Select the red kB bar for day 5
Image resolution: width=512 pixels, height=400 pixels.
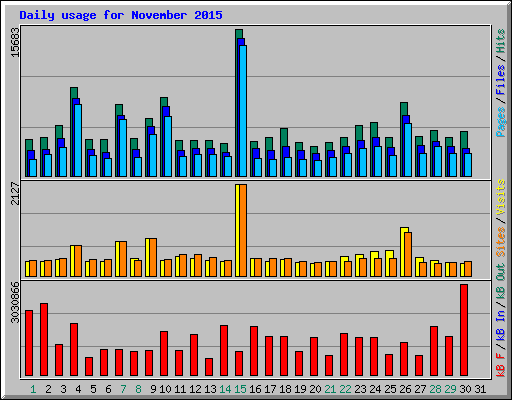(x=89, y=367)
